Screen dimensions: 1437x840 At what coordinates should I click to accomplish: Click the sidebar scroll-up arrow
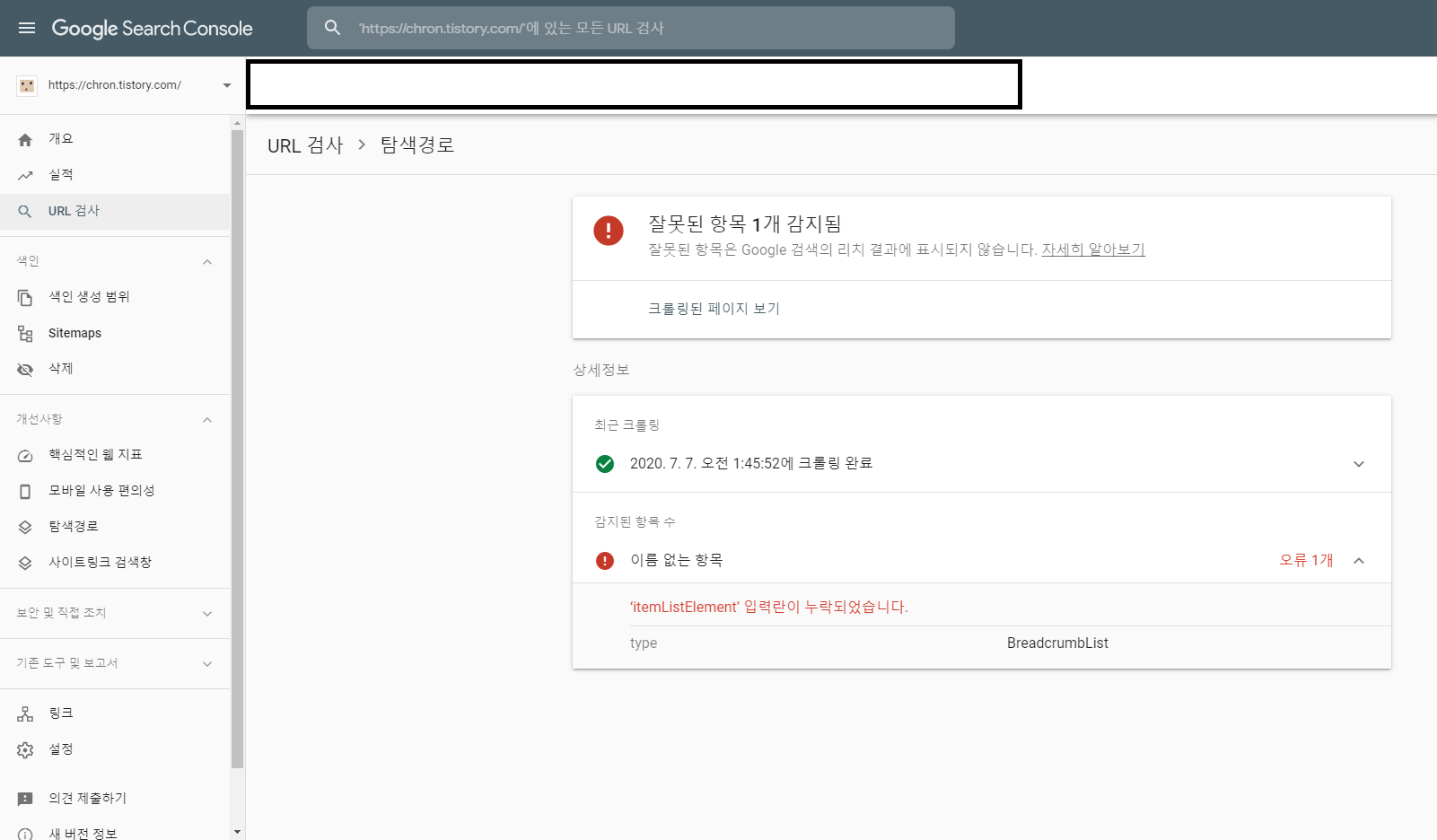pos(238,123)
